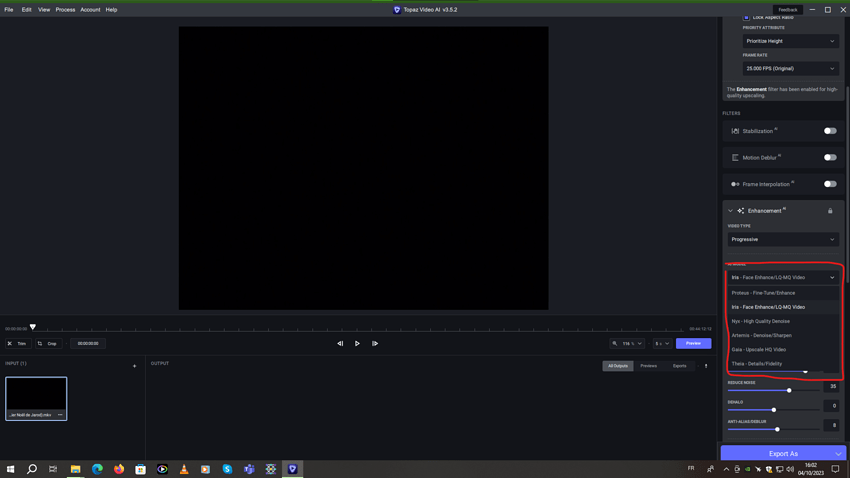Step back one frame
Screen dimensions: 850x478
pyautogui.click(x=340, y=344)
